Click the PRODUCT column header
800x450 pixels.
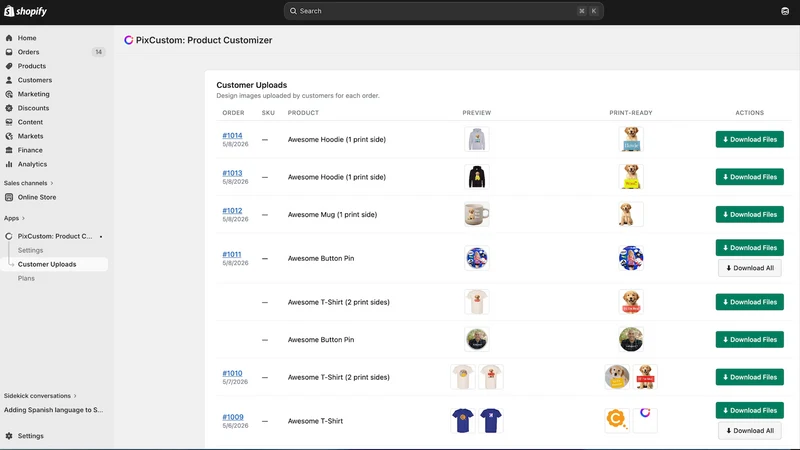[x=303, y=113]
